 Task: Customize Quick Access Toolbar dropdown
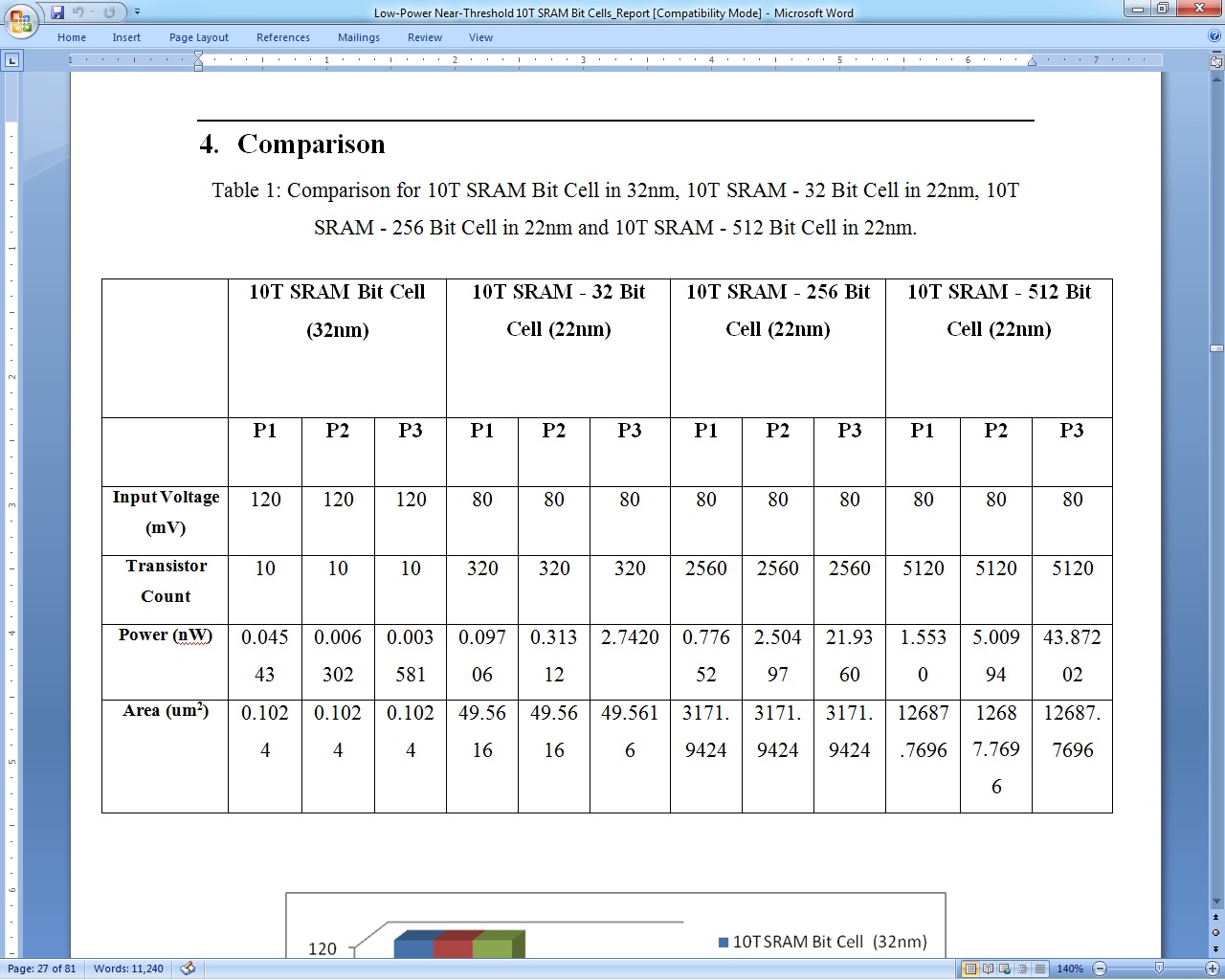pyautogui.click(x=137, y=12)
